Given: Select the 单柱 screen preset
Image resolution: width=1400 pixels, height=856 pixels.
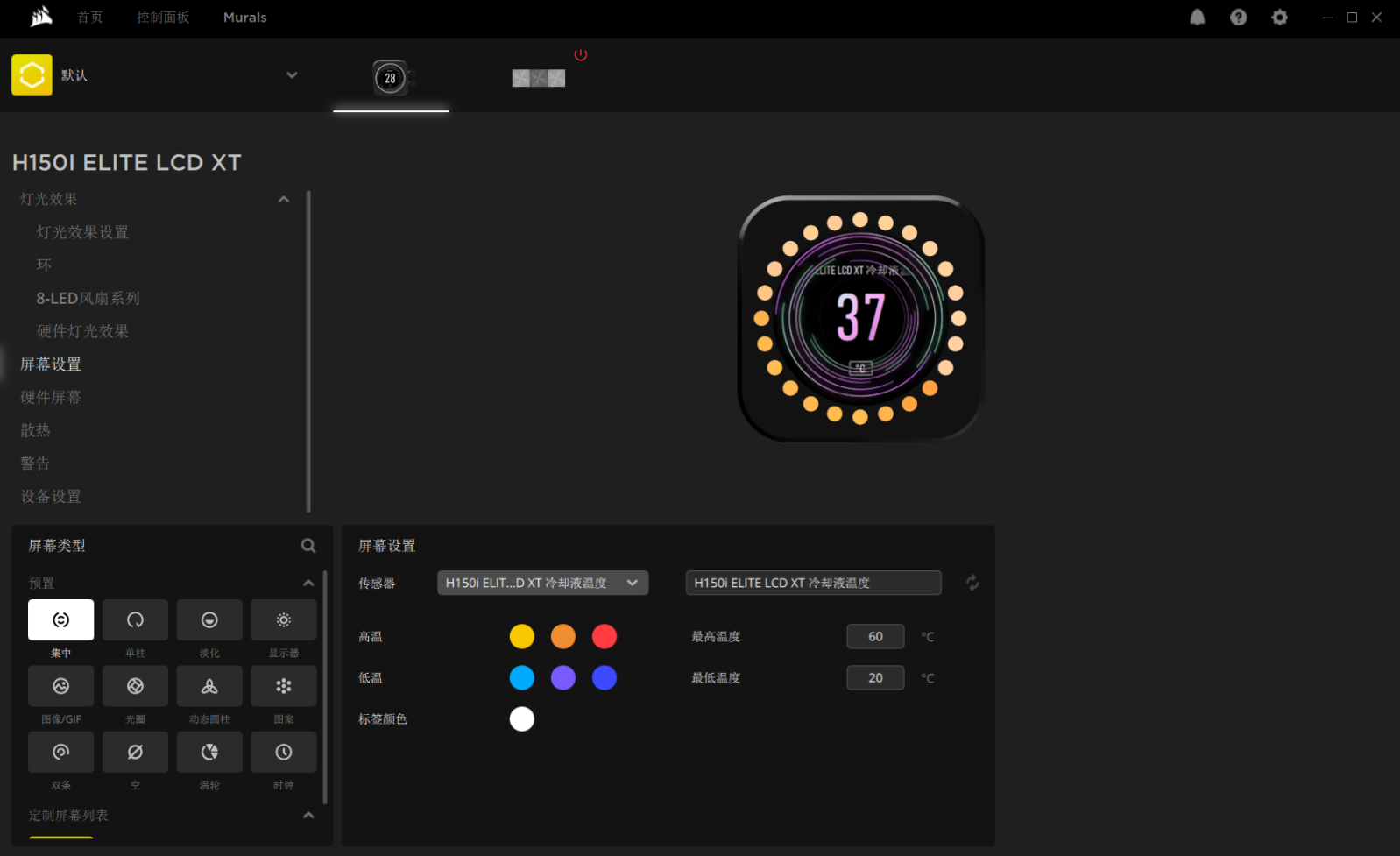Looking at the screenshot, I should point(135,620).
